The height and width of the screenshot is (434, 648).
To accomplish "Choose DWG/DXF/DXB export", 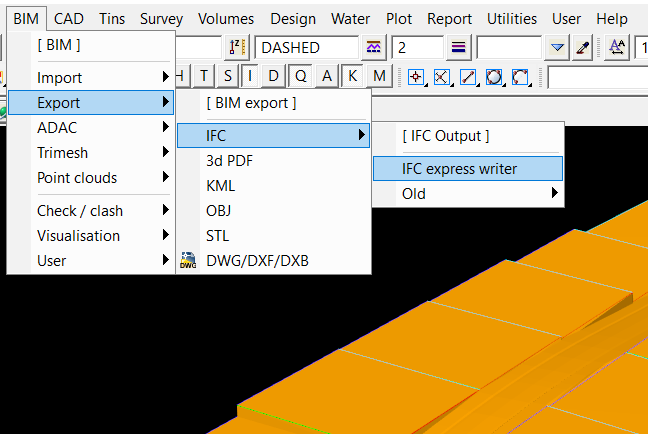I will tap(273, 261).
